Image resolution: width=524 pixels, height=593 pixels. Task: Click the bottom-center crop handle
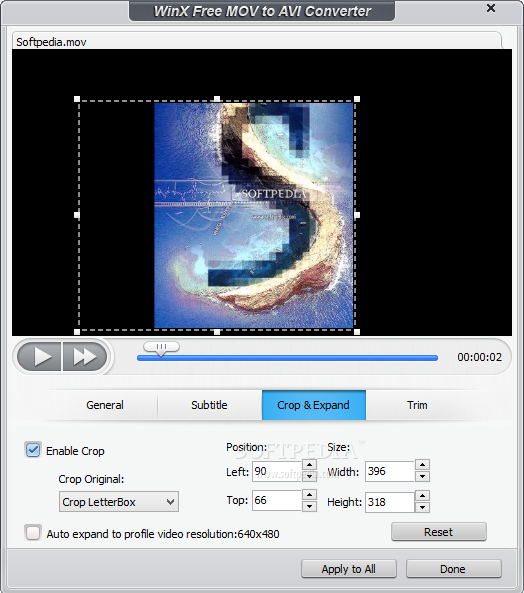217,332
